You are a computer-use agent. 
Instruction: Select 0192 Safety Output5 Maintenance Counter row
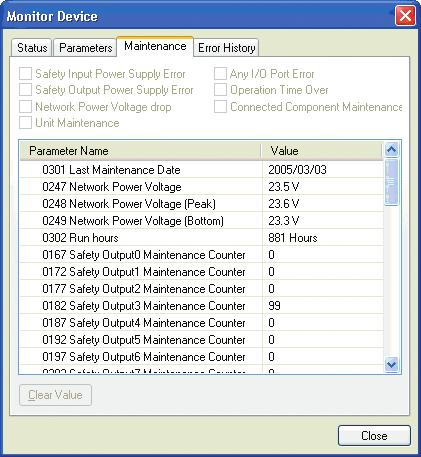click(202, 340)
